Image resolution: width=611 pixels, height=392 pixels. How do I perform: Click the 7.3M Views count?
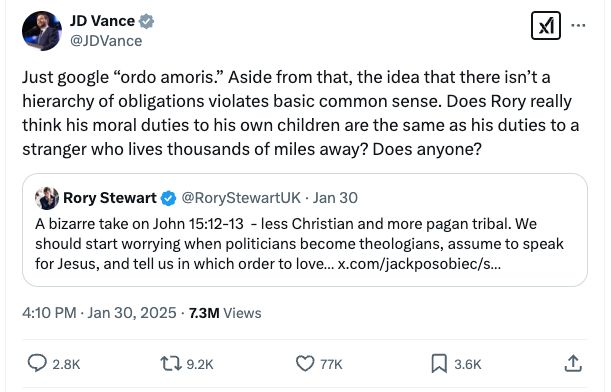(x=225, y=313)
